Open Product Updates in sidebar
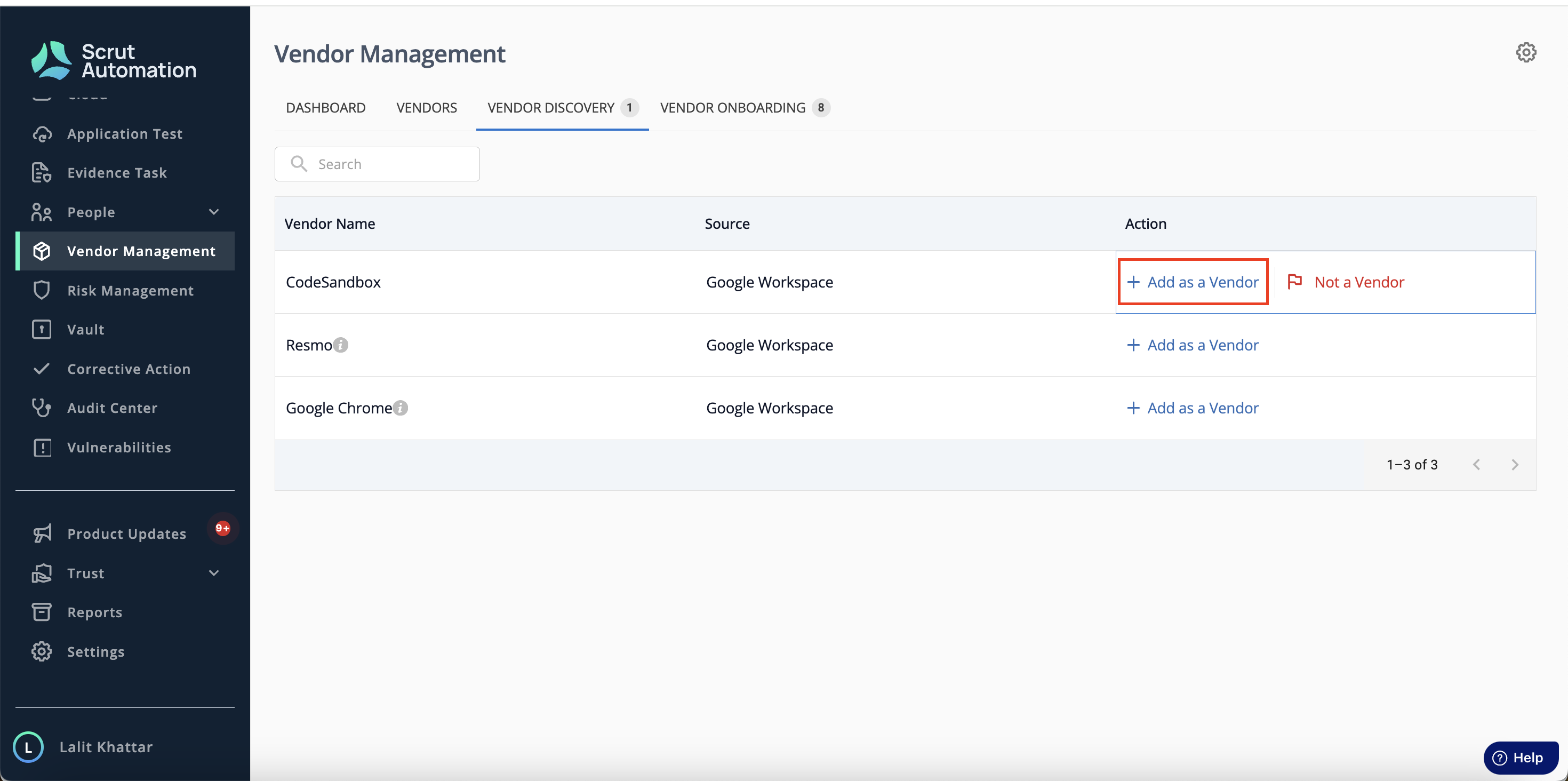The image size is (1568, 781). click(x=125, y=534)
